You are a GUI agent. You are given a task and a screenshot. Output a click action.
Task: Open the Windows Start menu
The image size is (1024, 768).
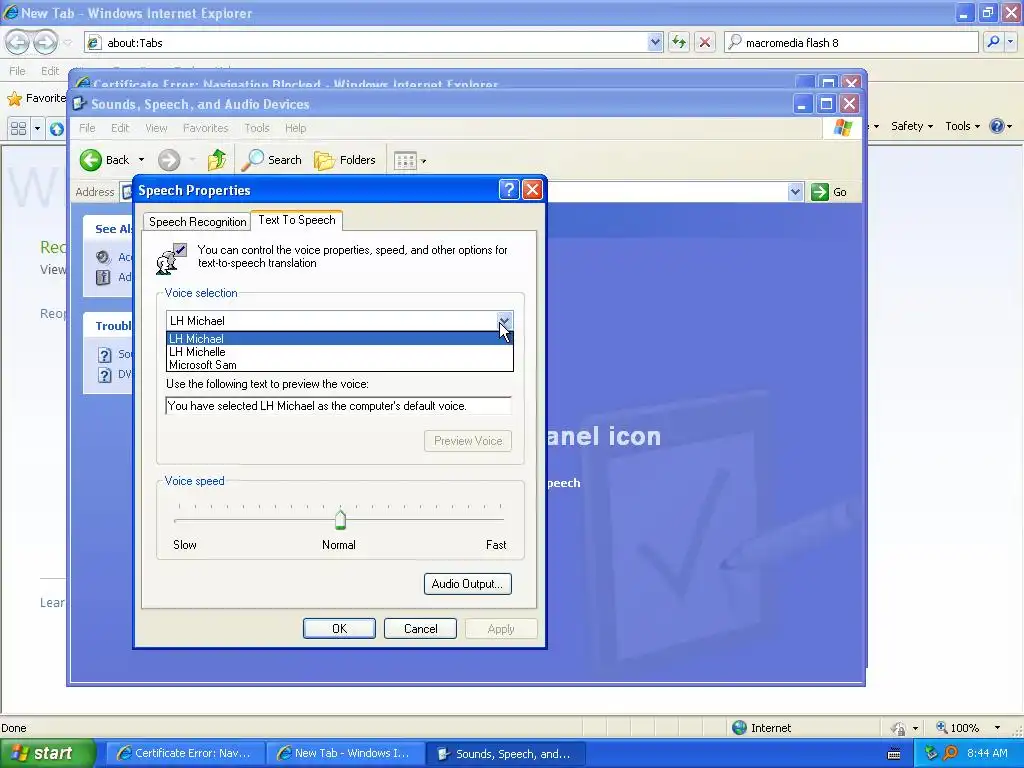pos(47,753)
